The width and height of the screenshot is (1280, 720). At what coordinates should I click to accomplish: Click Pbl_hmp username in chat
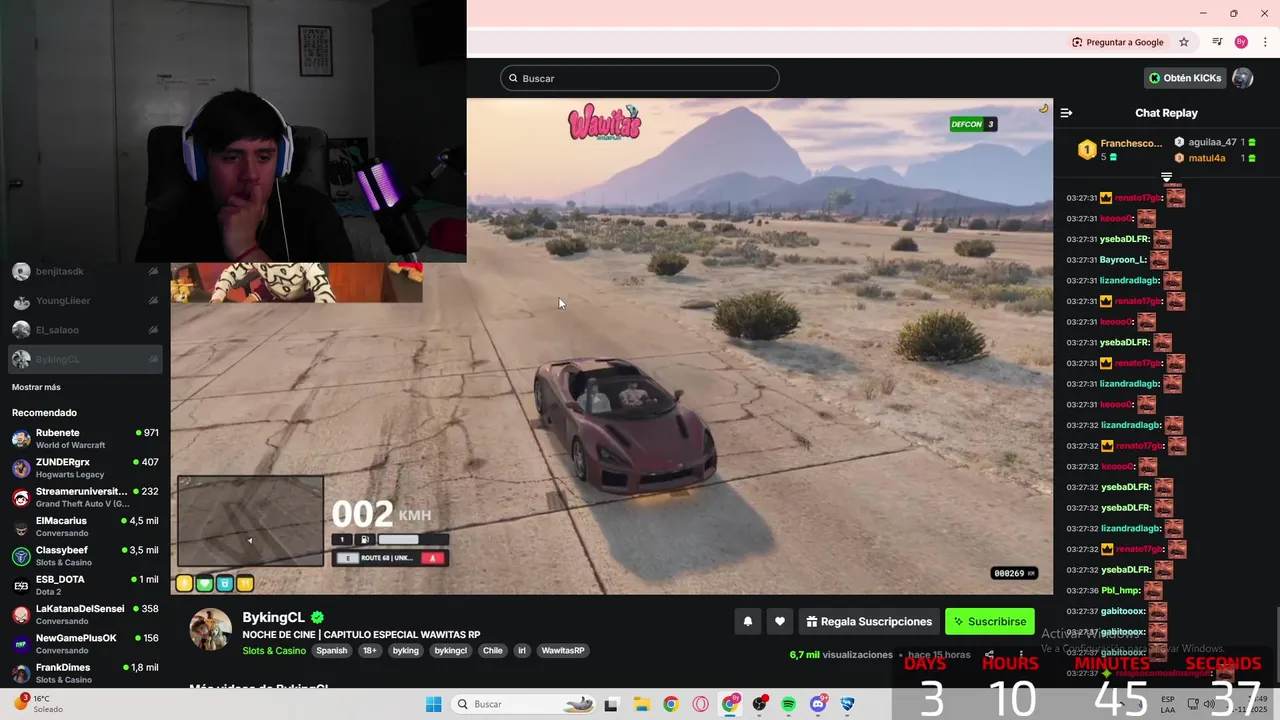[1120, 590]
